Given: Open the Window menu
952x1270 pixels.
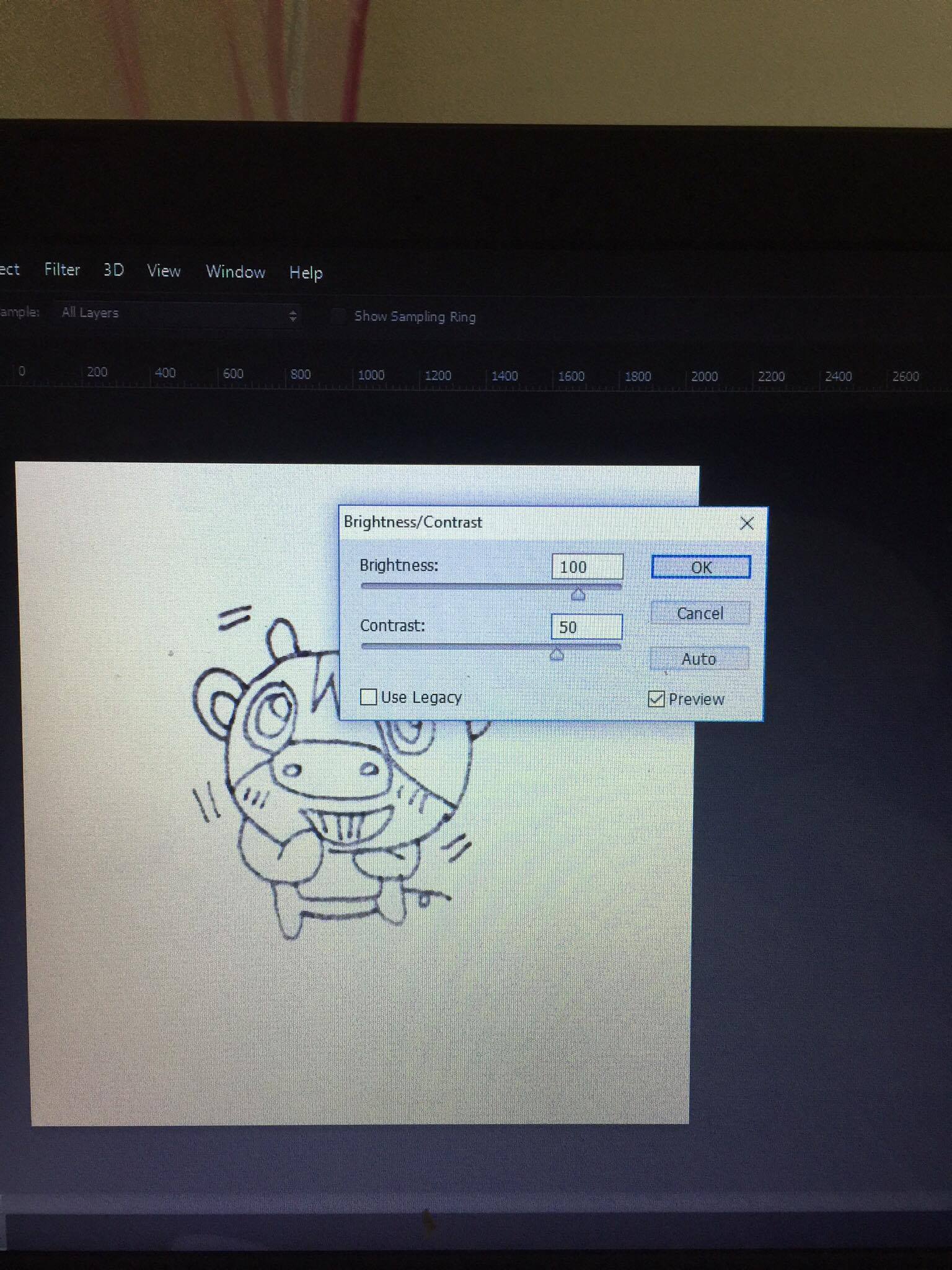Looking at the screenshot, I should coord(236,272).
